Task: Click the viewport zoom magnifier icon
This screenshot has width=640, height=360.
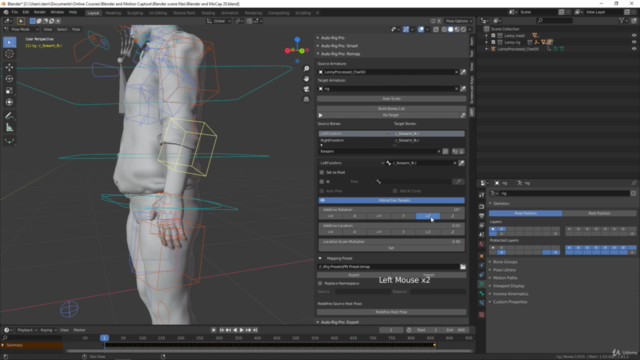Action: [x=306, y=69]
